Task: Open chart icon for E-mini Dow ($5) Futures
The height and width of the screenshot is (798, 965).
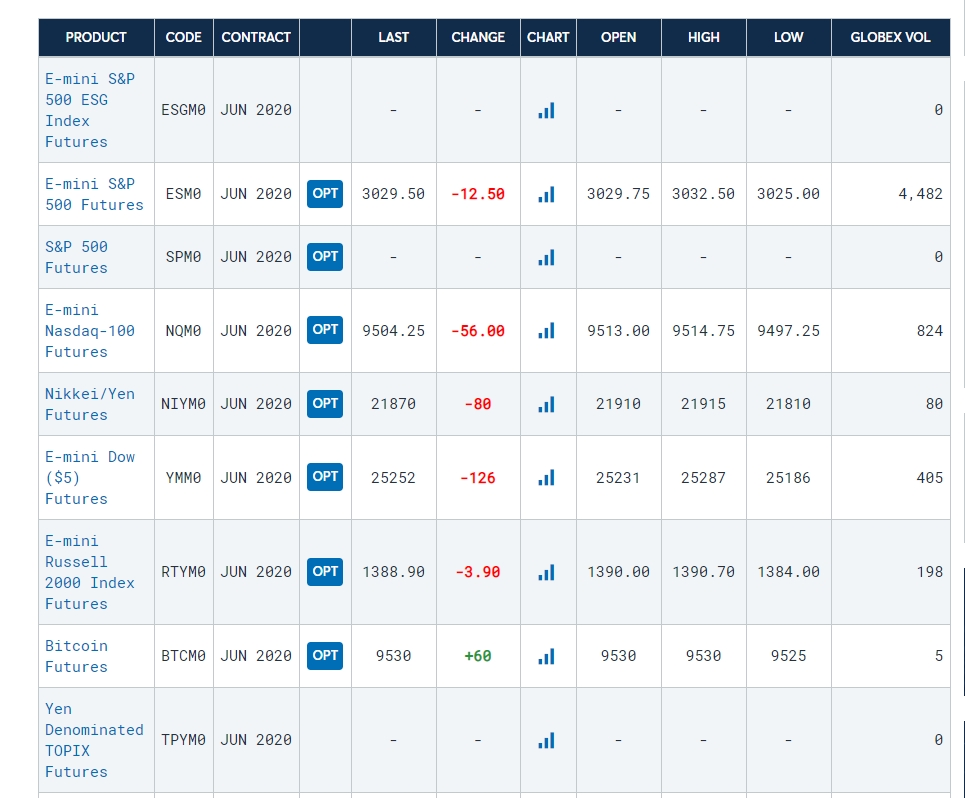Action: (547, 477)
